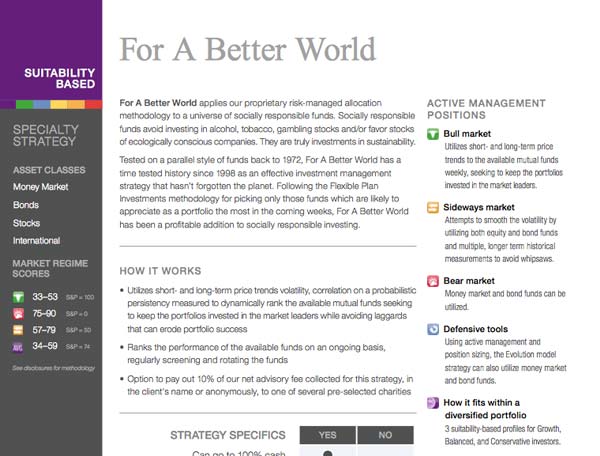The height and width of the screenshot is (456, 600).
Task: Click the STRATEGY SPECIFICS heading
Action: coord(228,435)
